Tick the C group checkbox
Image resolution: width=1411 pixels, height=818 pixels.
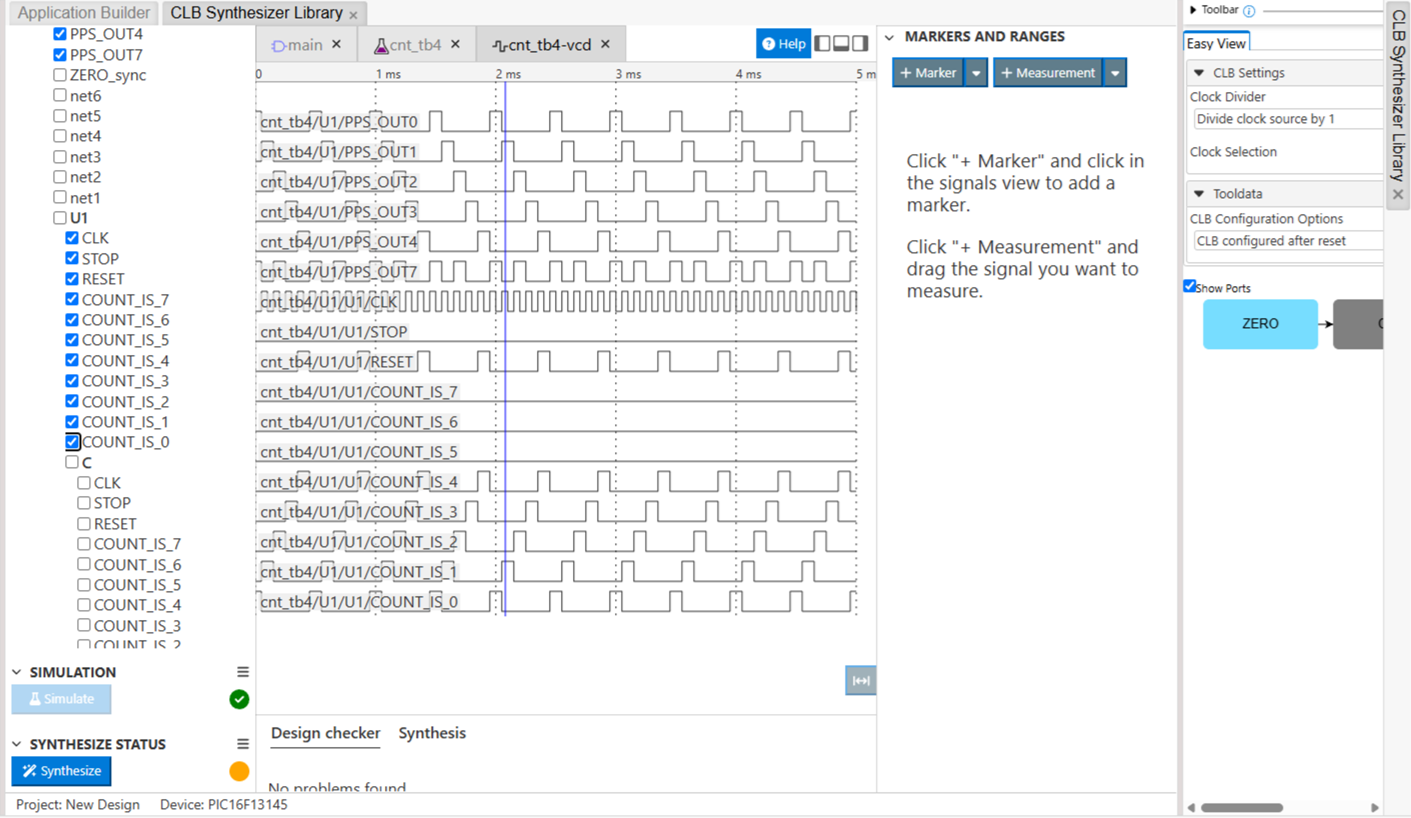tap(72, 463)
